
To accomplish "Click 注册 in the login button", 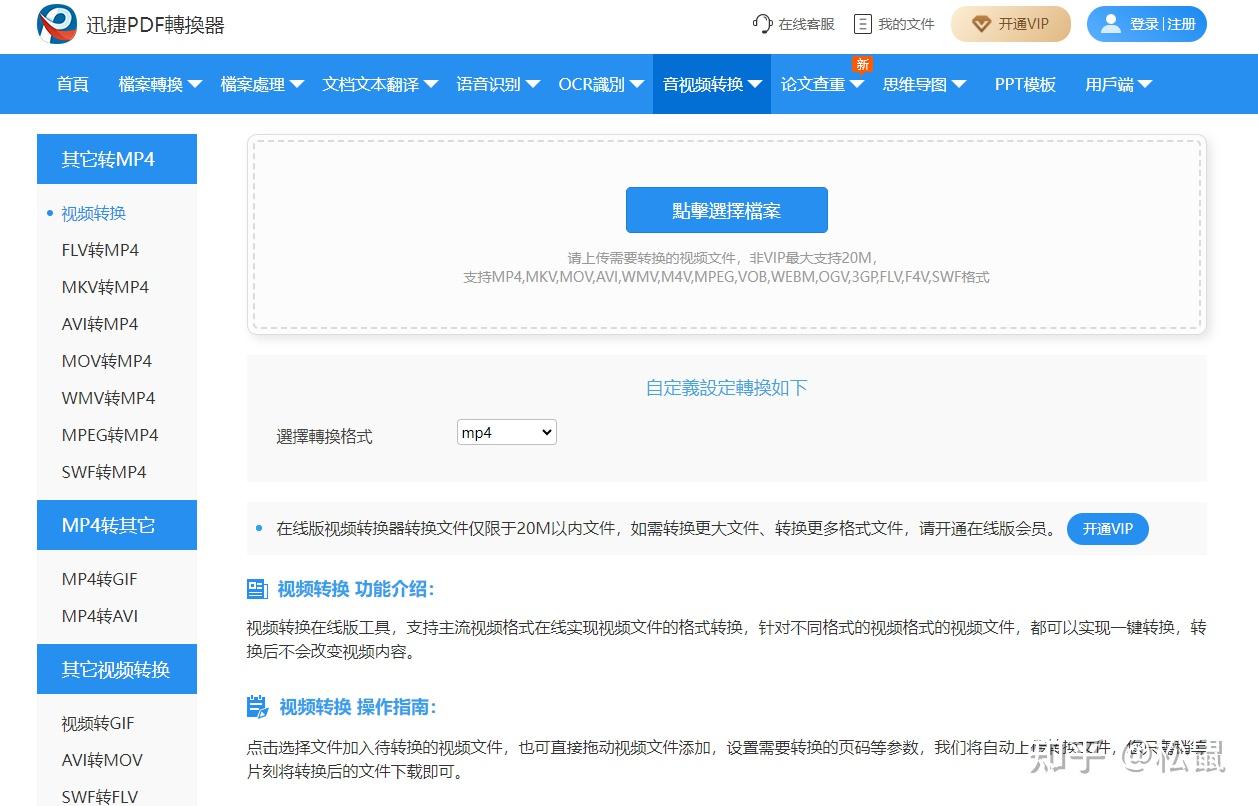I will pyautogui.click(x=1181, y=24).
